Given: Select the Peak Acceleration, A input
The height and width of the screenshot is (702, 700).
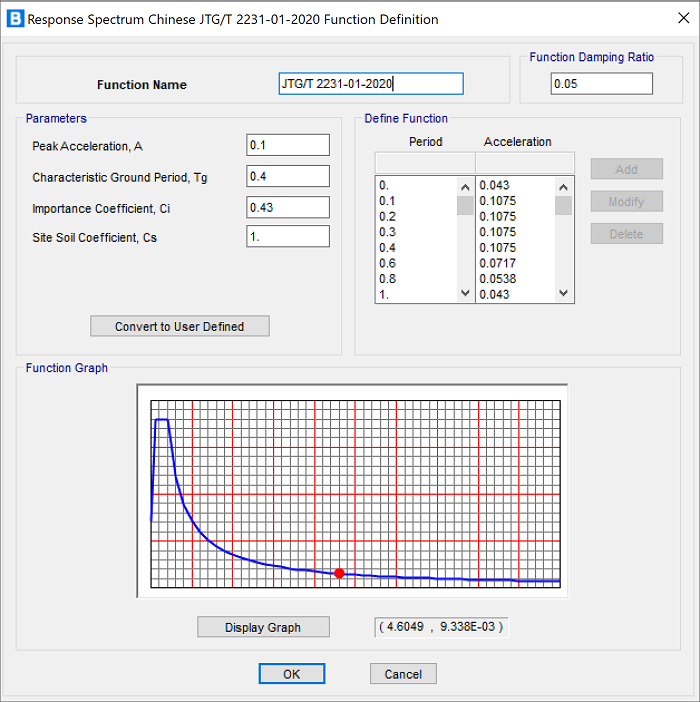Looking at the screenshot, I should [x=288, y=145].
